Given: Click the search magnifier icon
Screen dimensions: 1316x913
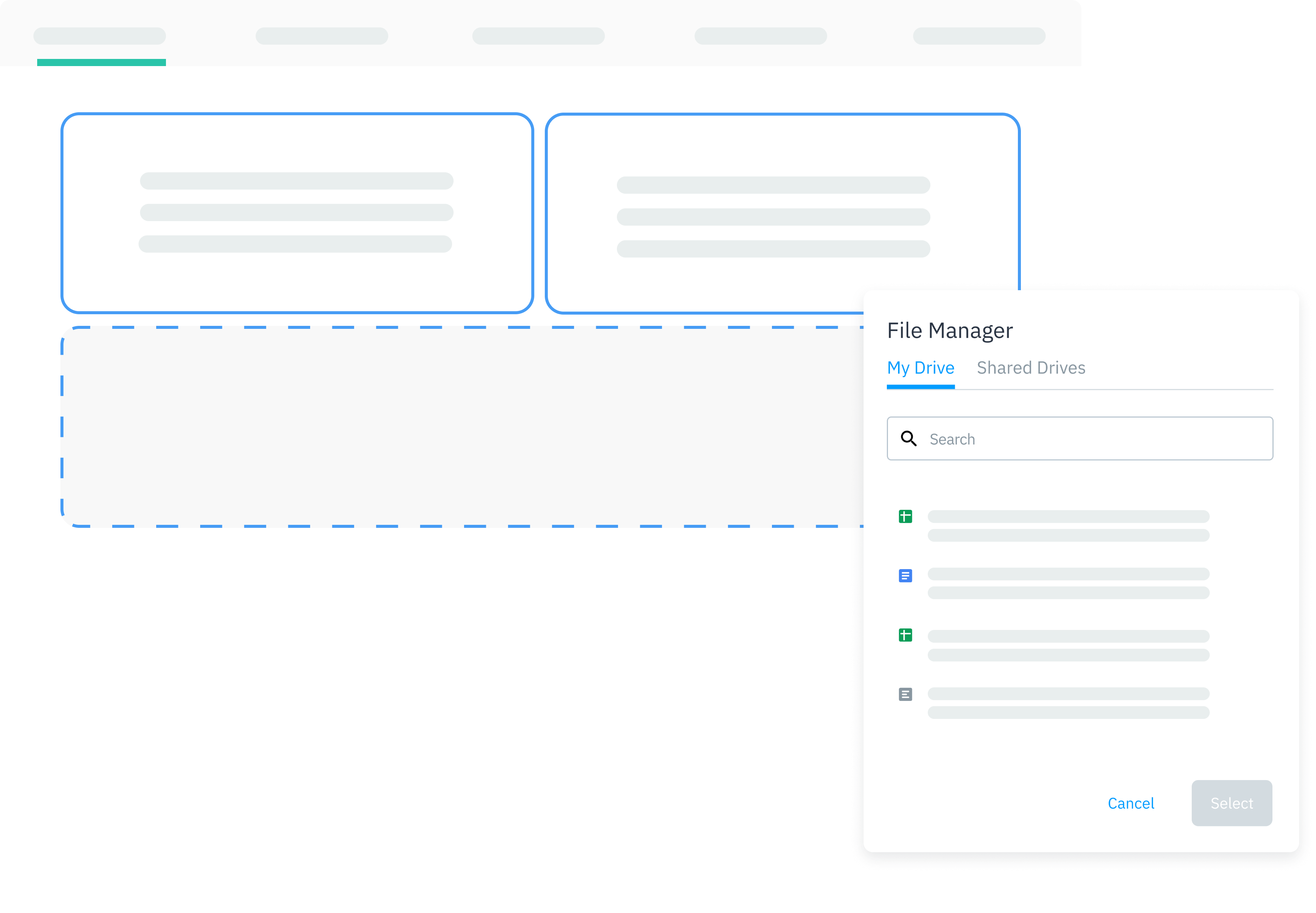Looking at the screenshot, I should [908, 439].
